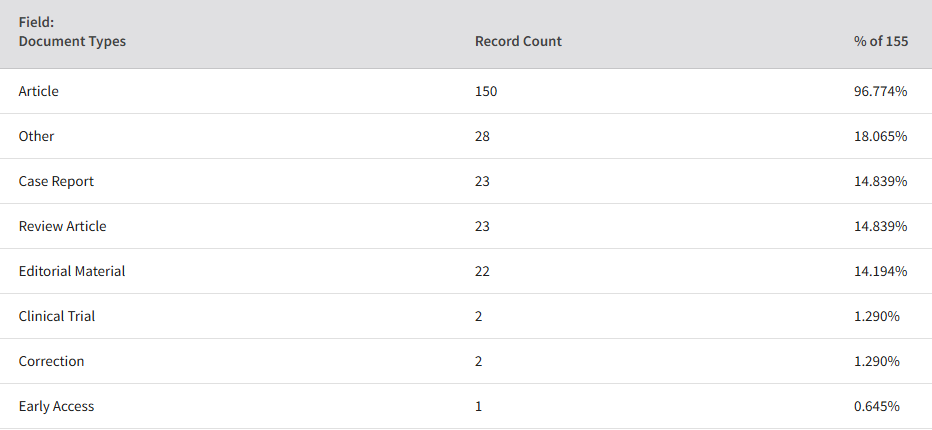The width and height of the screenshot is (932, 430).
Task: Select the Correction entry
Action: pos(51,361)
